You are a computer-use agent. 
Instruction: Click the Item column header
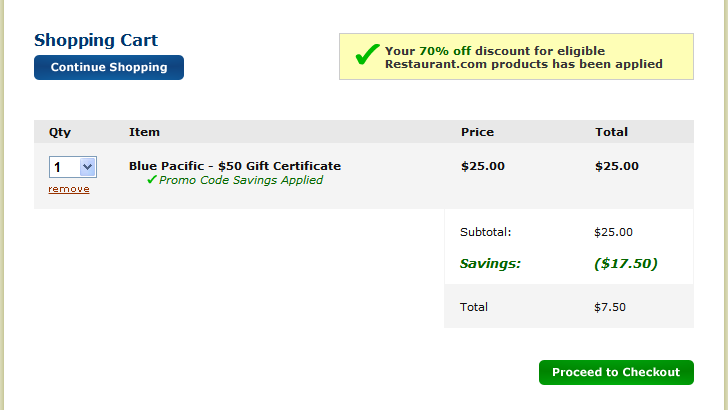pyautogui.click(x=144, y=132)
